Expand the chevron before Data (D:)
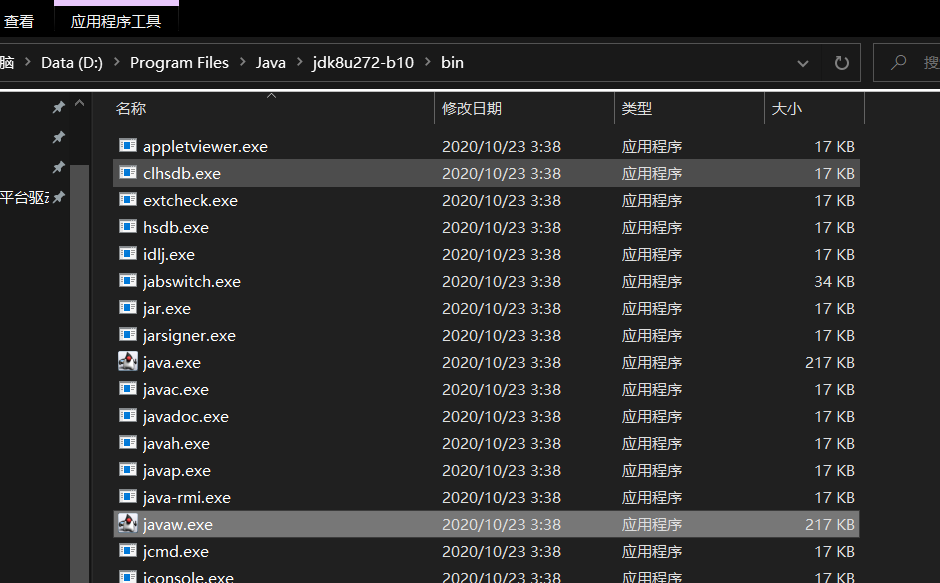The width and height of the screenshot is (940, 583). [x=28, y=62]
